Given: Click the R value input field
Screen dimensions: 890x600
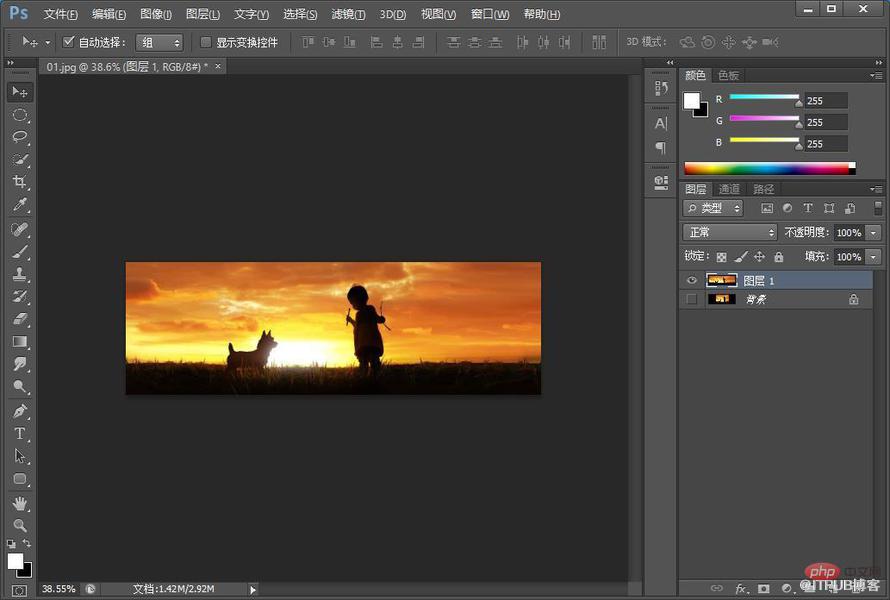Looking at the screenshot, I should coord(826,100).
